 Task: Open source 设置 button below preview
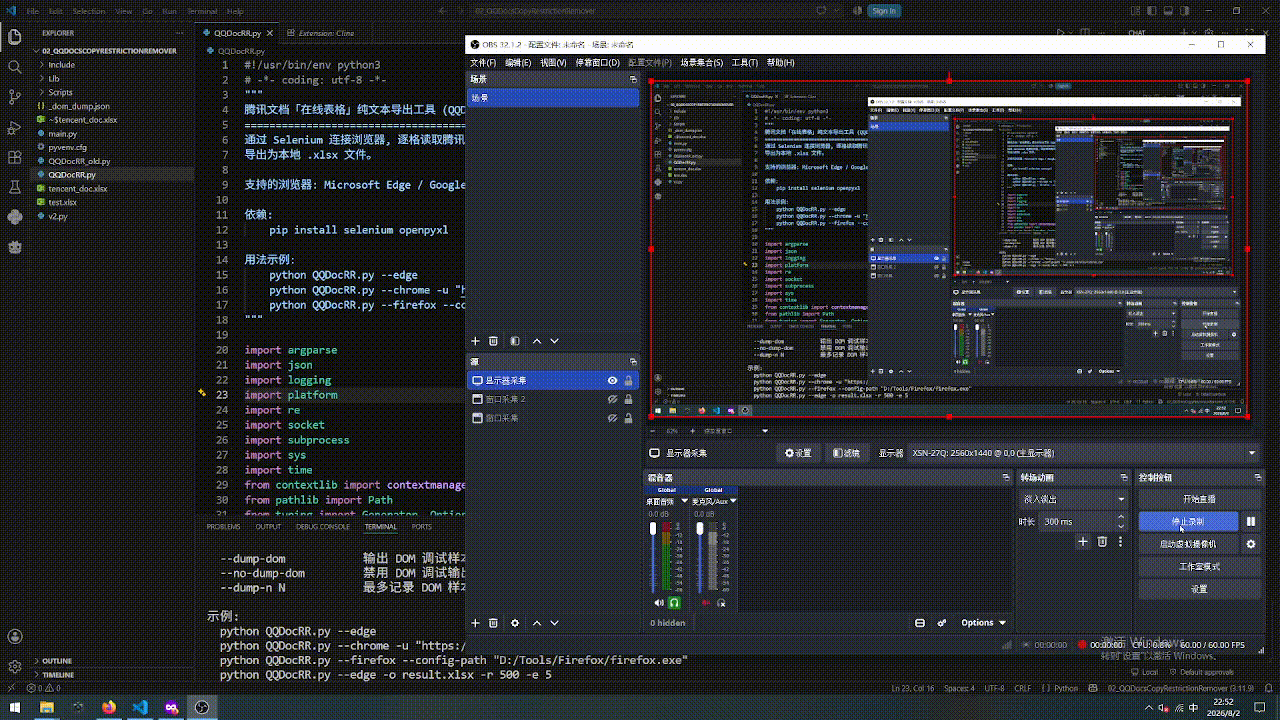tap(798, 453)
